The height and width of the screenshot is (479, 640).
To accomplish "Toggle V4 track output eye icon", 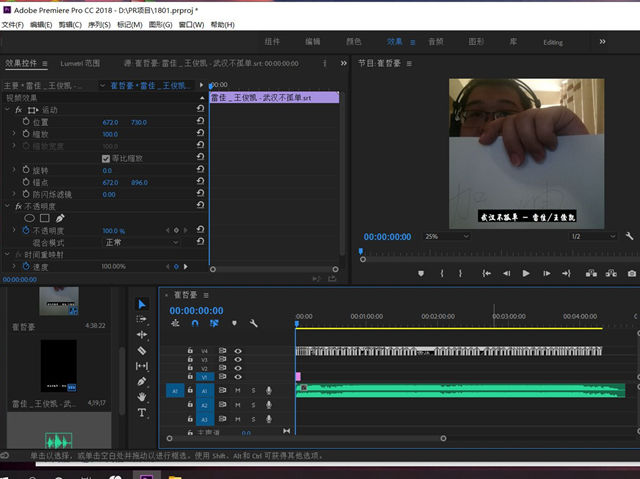I will tap(237, 351).
